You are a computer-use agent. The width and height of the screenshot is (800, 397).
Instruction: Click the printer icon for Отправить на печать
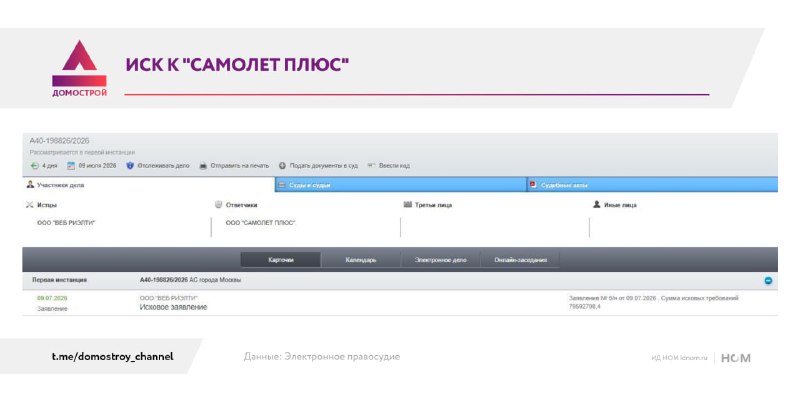coord(203,166)
